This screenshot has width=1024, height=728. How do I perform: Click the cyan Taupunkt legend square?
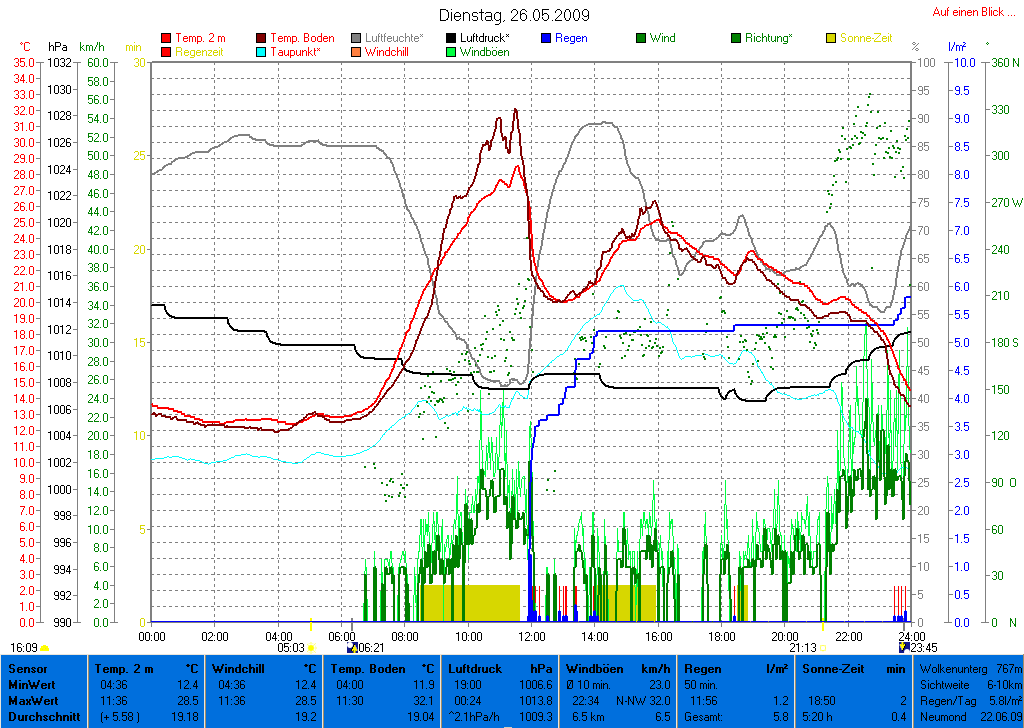click(262, 52)
